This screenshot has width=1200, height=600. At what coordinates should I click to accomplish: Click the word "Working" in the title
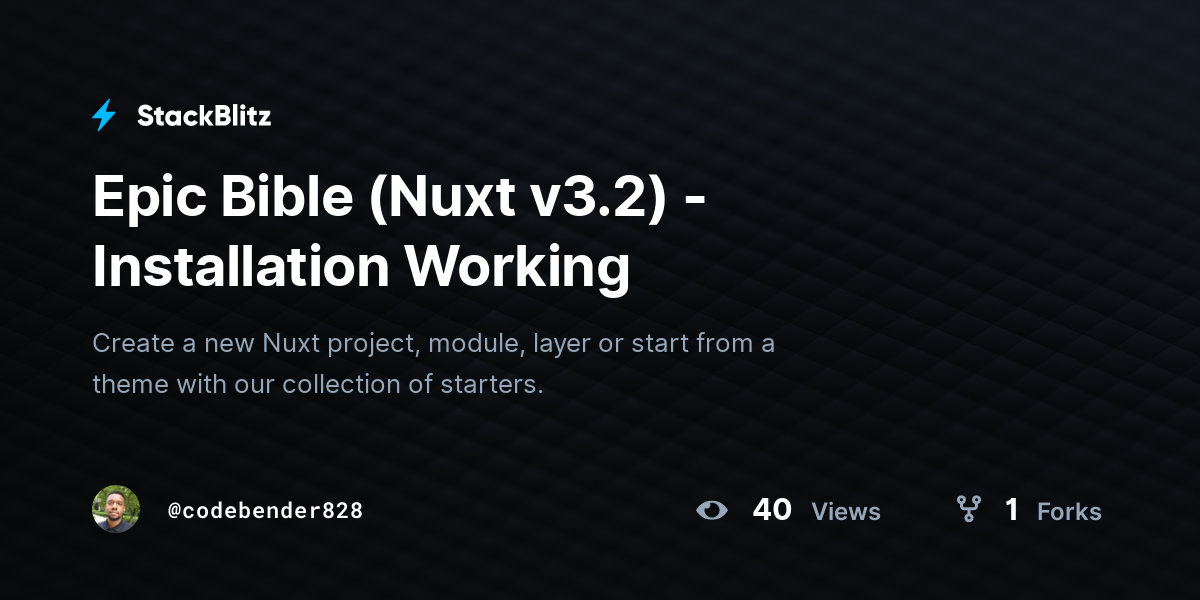click(x=517, y=268)
